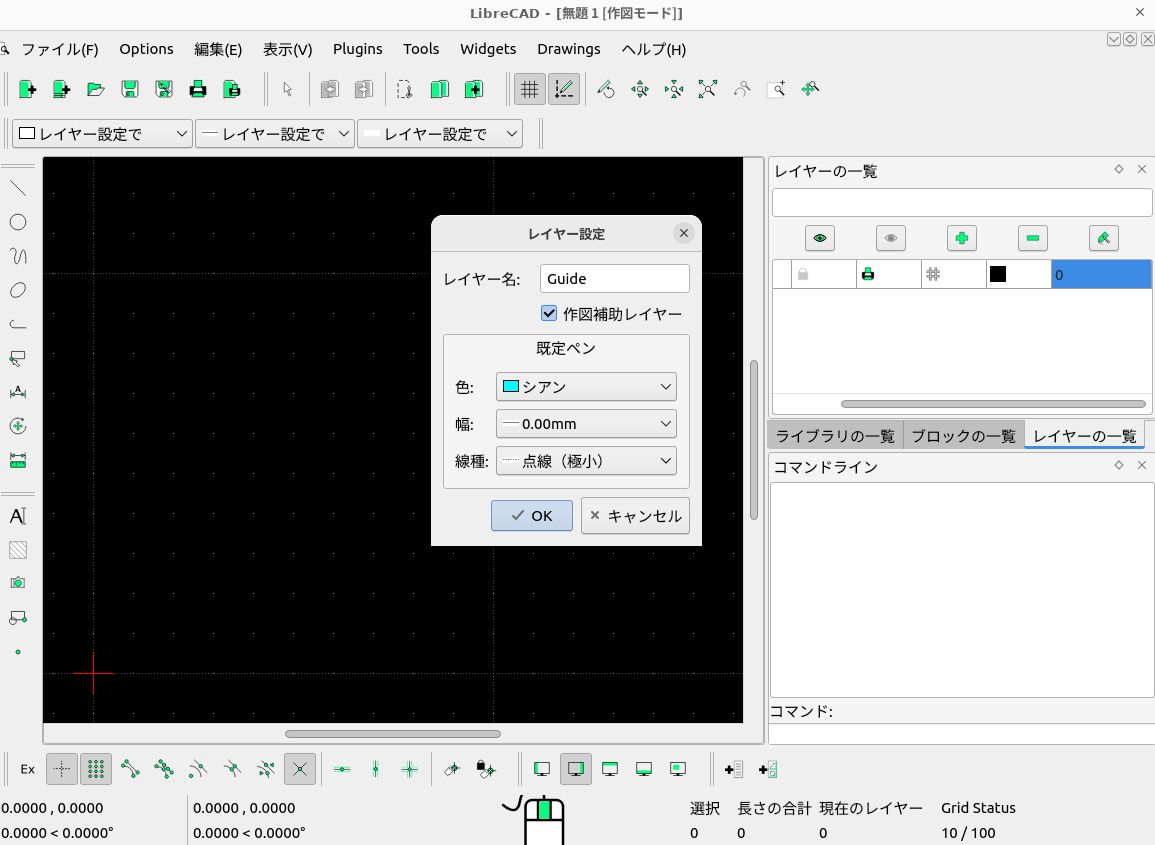Click the print icon in top toolbar

click(x=198, y=89)
